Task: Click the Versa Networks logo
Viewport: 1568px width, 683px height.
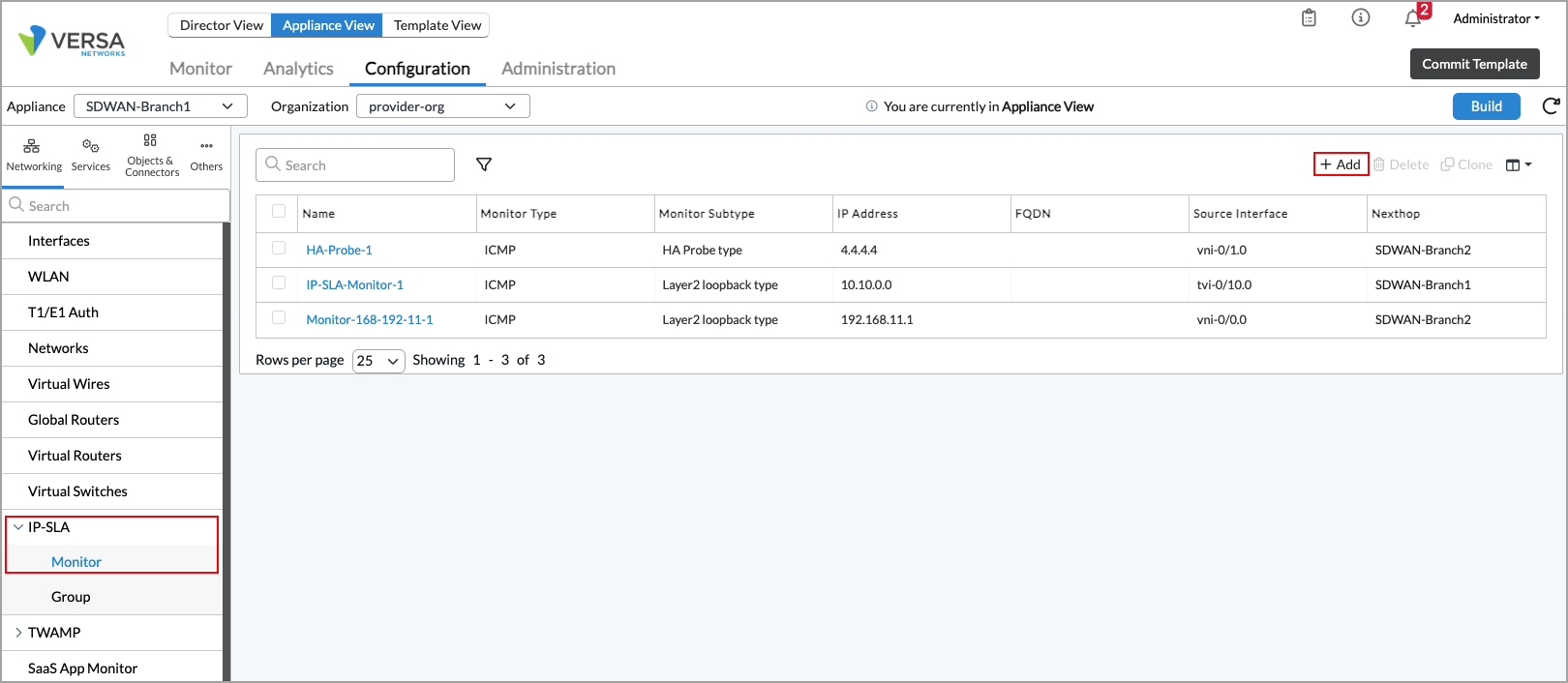Action: click(x=73, y=41)
